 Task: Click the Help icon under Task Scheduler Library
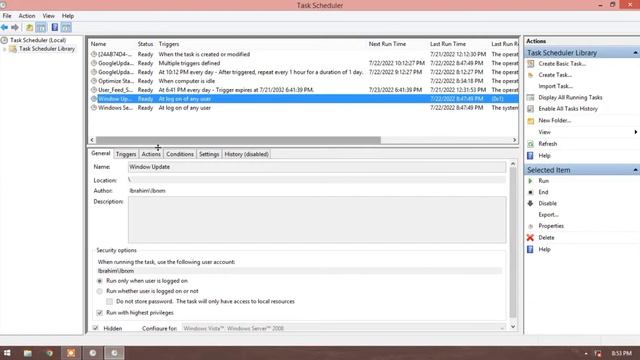(530, 156)
